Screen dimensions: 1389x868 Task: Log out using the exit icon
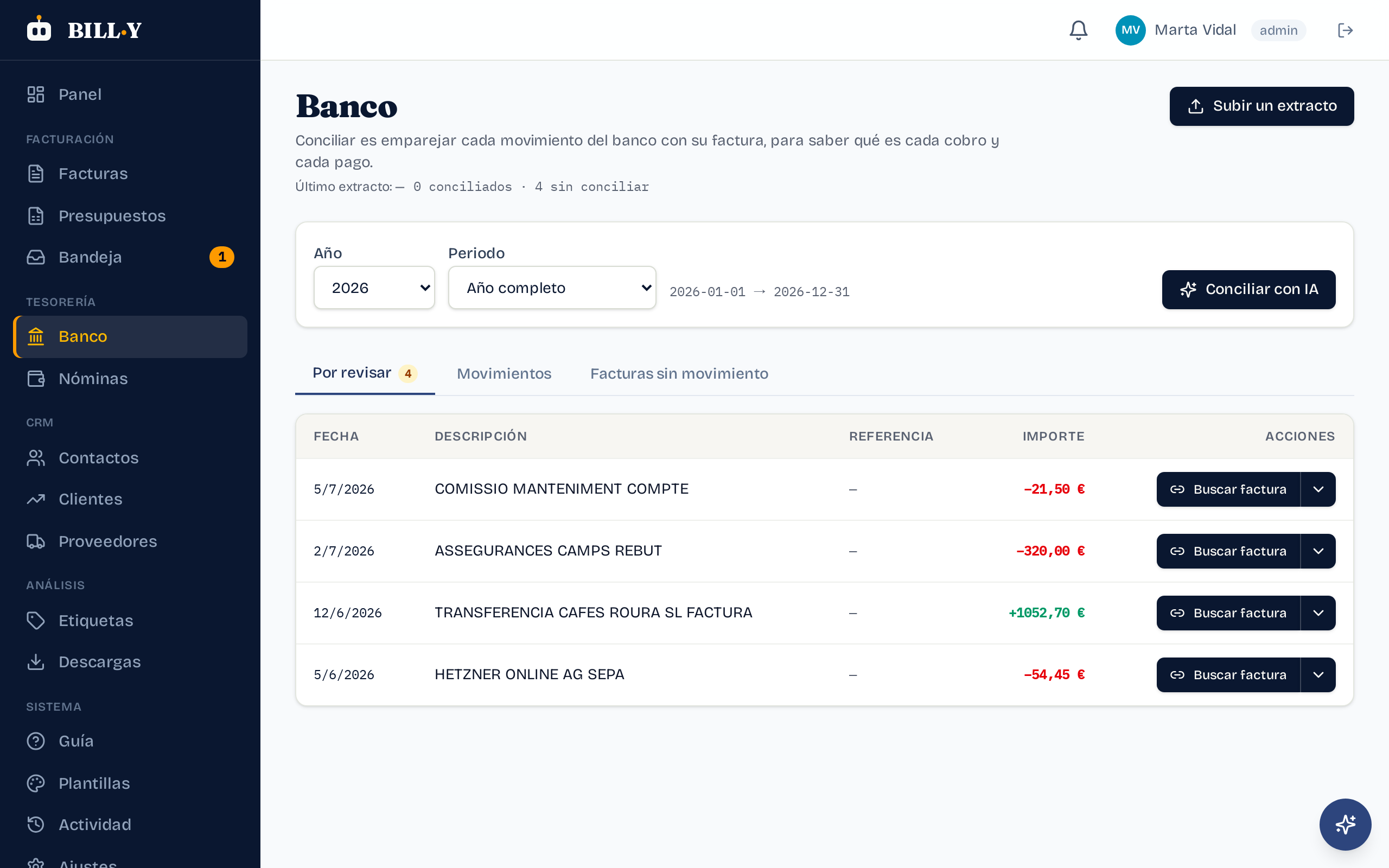pyautogui.click(x=1346, y=30)
